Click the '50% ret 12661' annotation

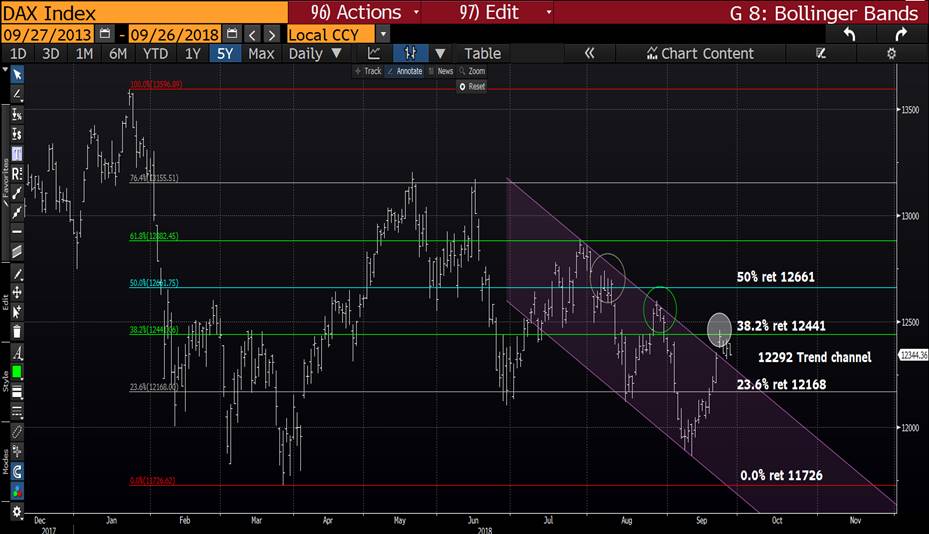776,277
